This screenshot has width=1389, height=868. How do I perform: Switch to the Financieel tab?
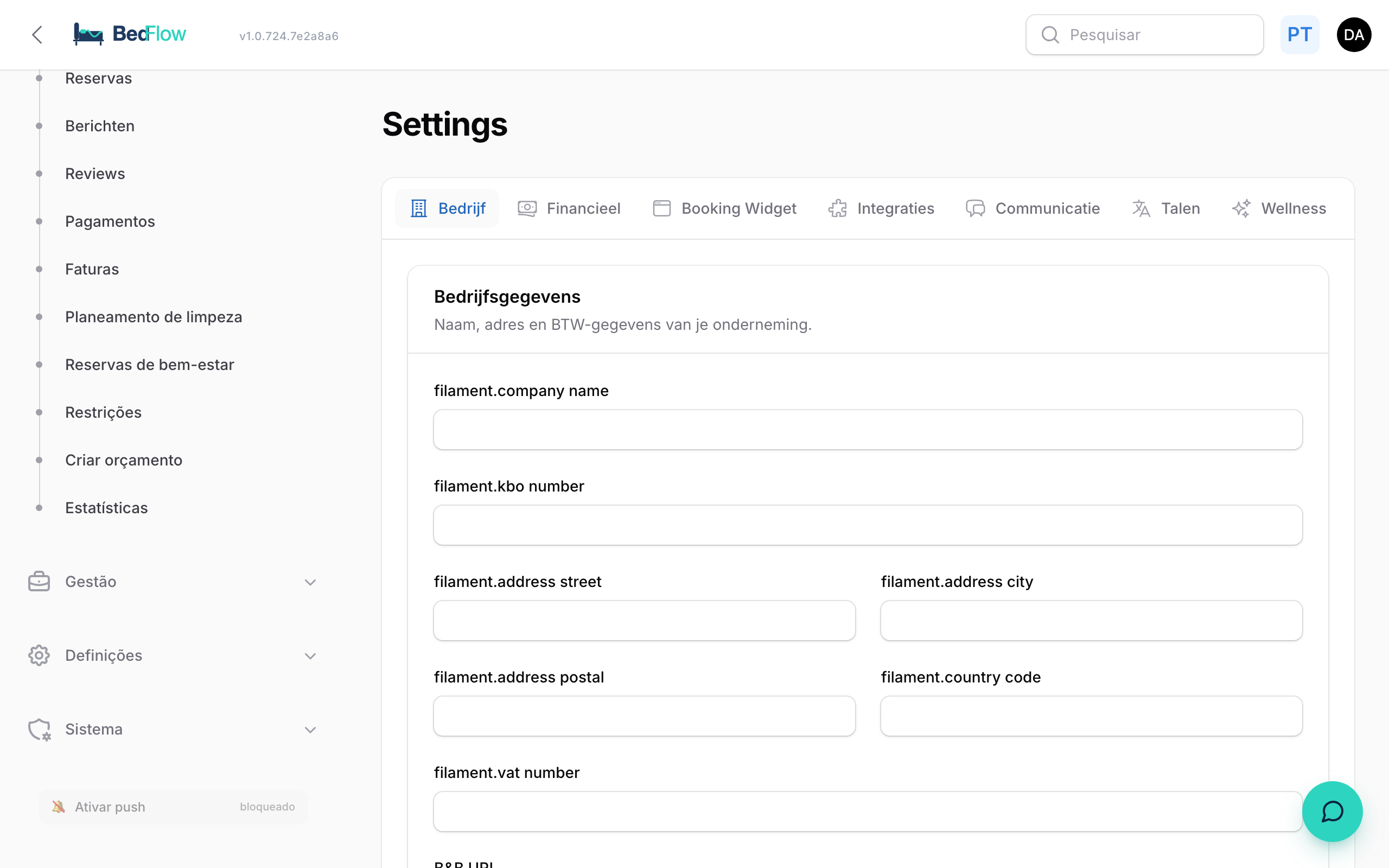pyautogui.click(x=569, y=208)
